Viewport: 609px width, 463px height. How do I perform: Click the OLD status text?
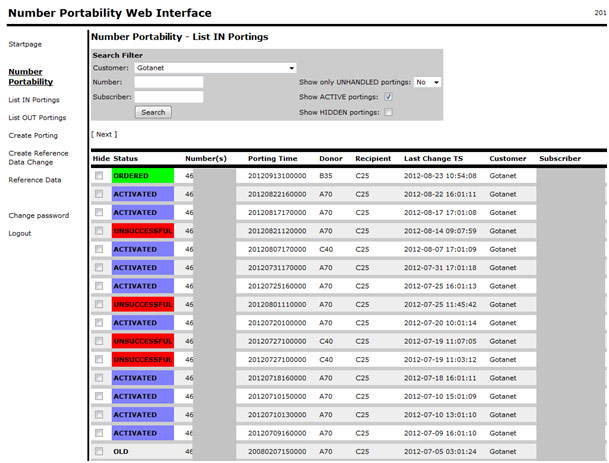coord(121,452)
